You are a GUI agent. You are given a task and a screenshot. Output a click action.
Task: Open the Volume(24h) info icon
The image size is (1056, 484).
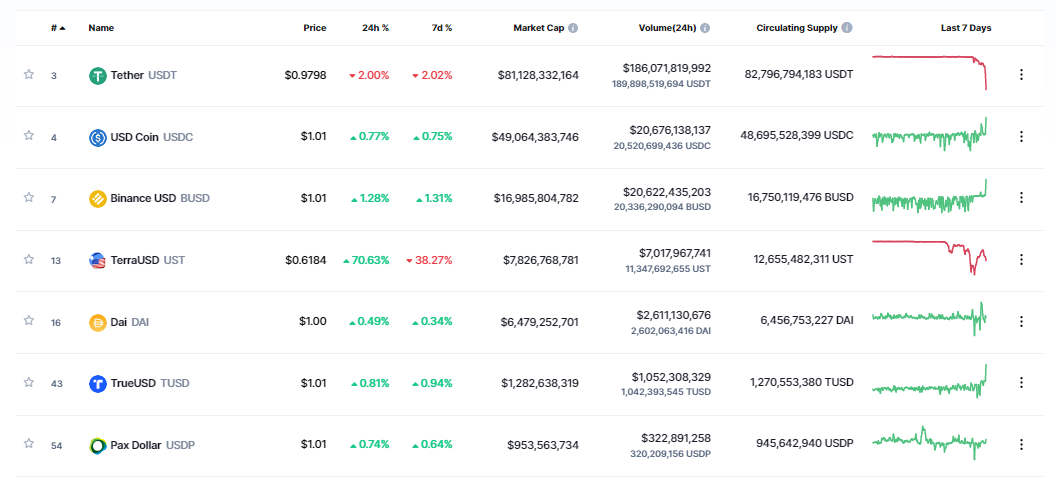coord(705,28)
